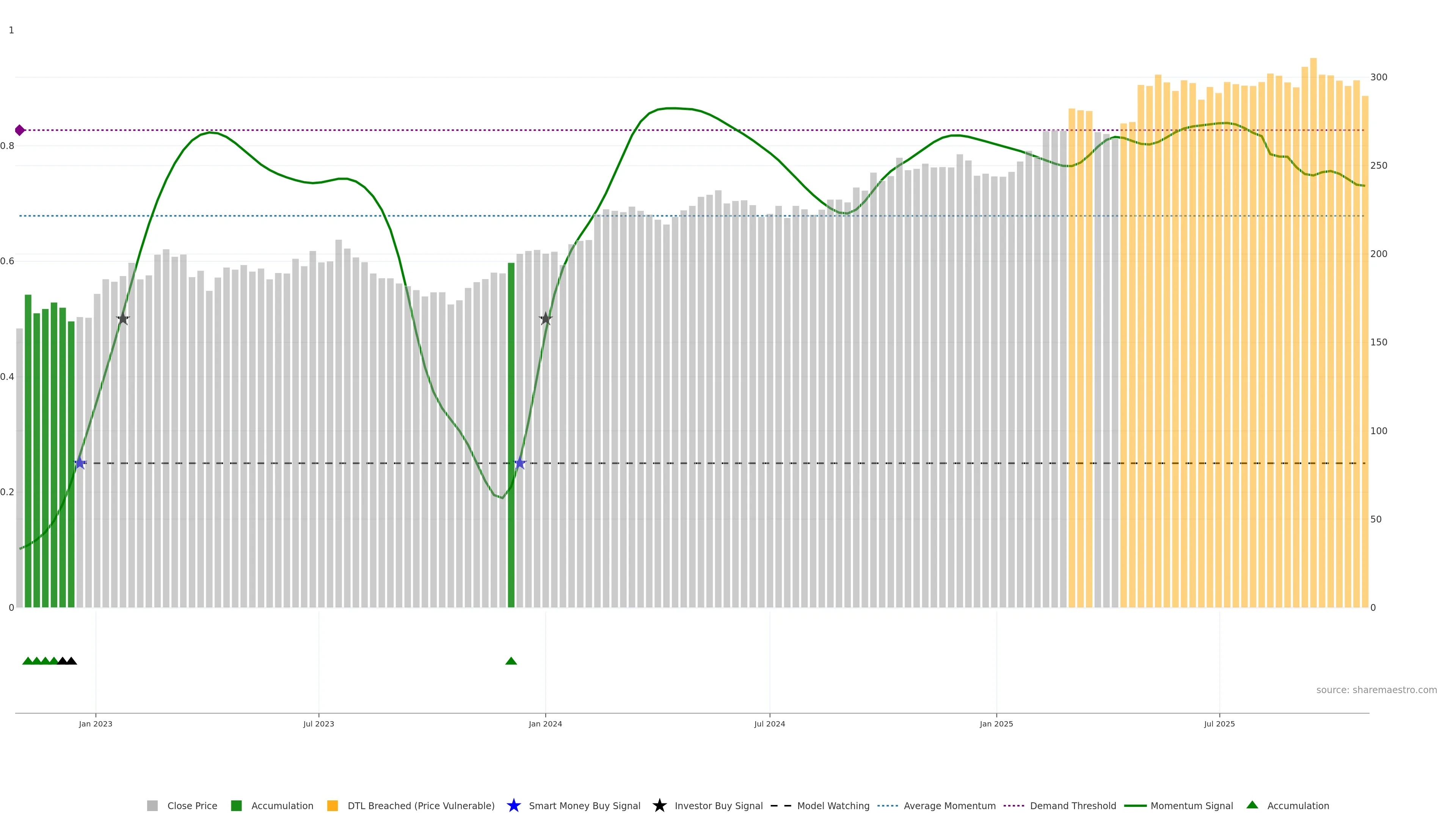This screenshot has width=1456, height=819.
Task: Click the purple diamond Demand Threshold marker
Action: pyautogui.click(x=20, y=130)
